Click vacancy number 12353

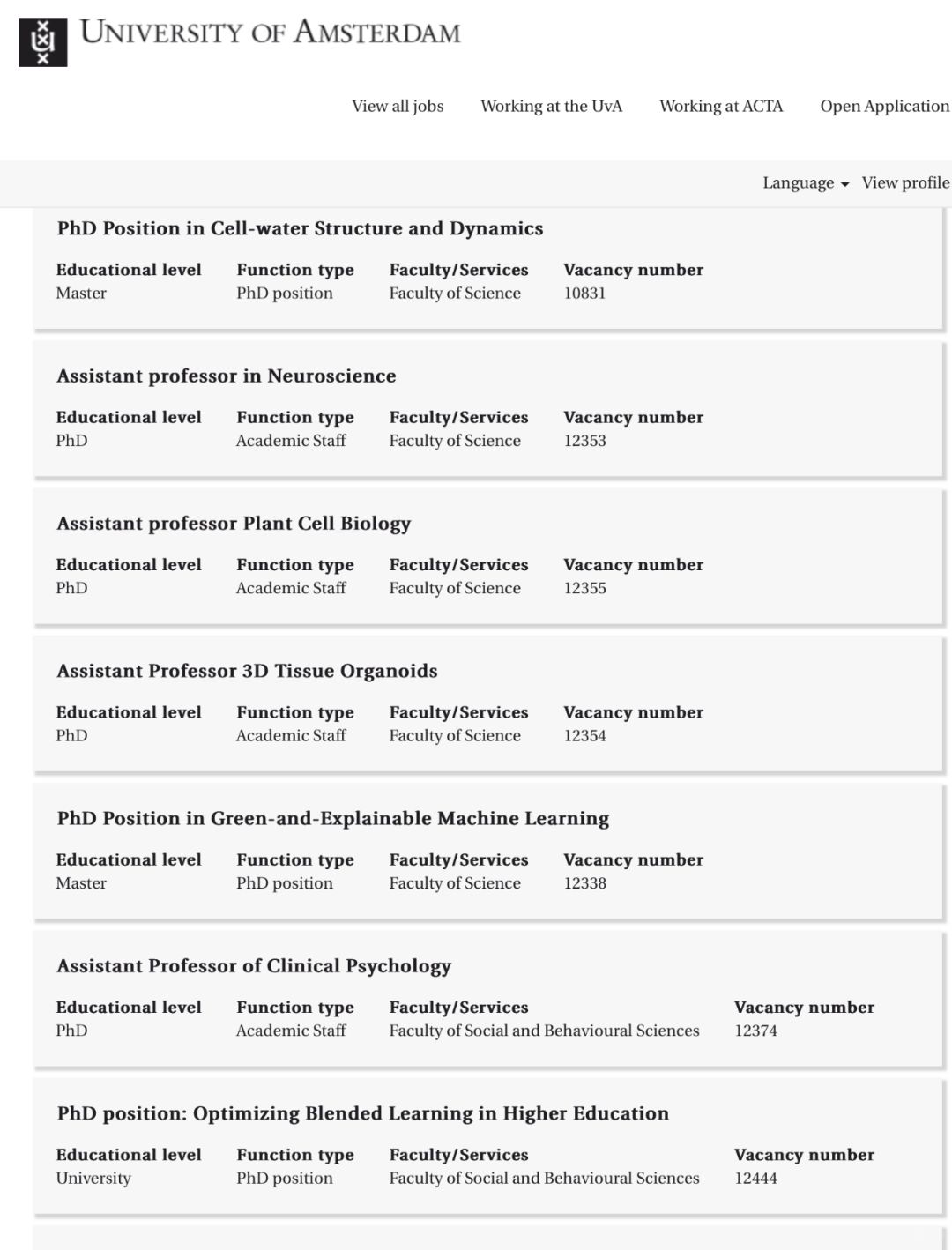pos(585,441)
